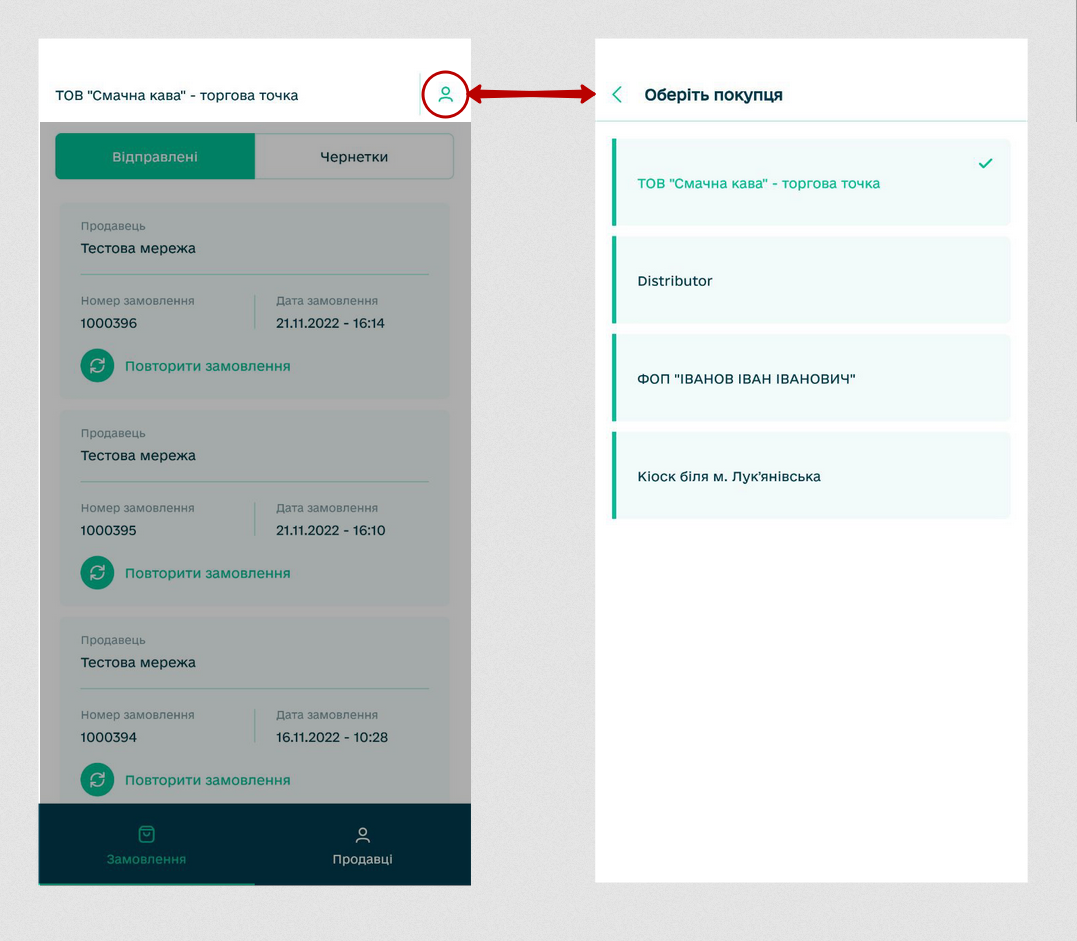Image resolution: width=1077 pixels, height=941 pixels.
Task: Click the green checkmark on selected buyer
Action: pyautogui.click(x=986, y=163)
